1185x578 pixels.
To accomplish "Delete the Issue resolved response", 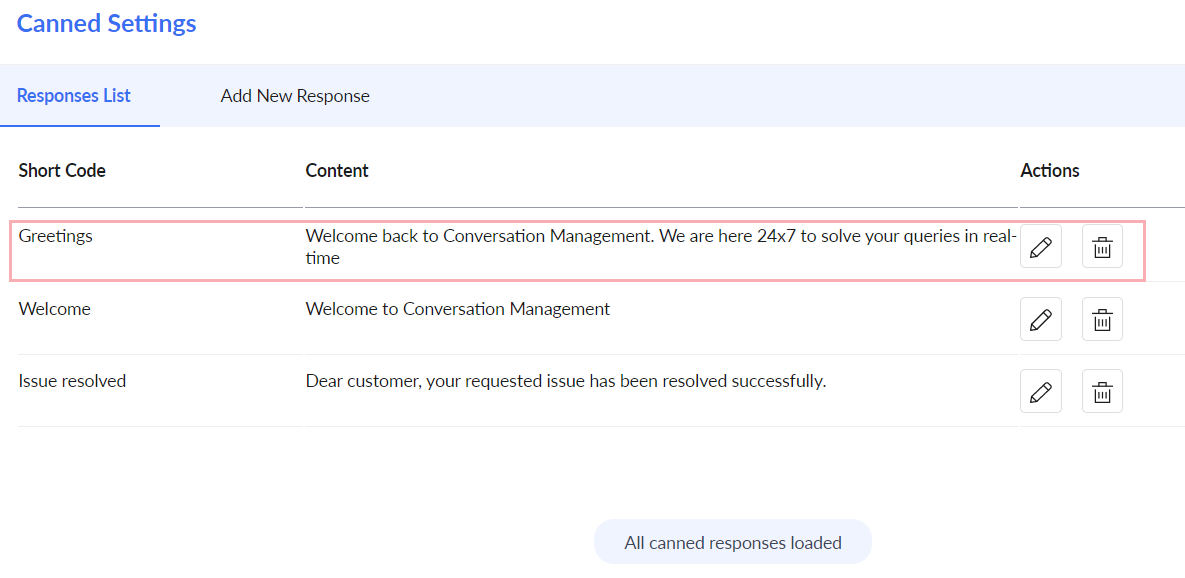I will tap(1103, 391).
